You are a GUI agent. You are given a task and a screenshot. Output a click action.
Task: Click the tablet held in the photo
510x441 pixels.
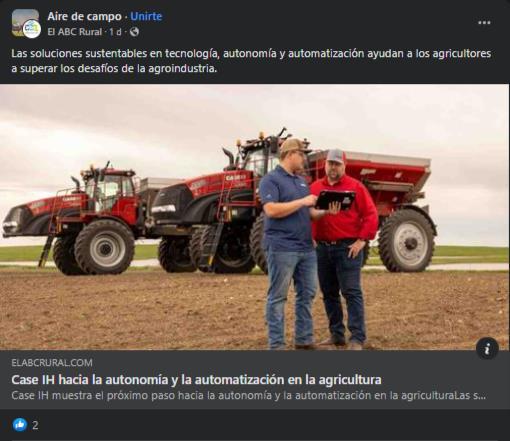[x=334, y=200]
